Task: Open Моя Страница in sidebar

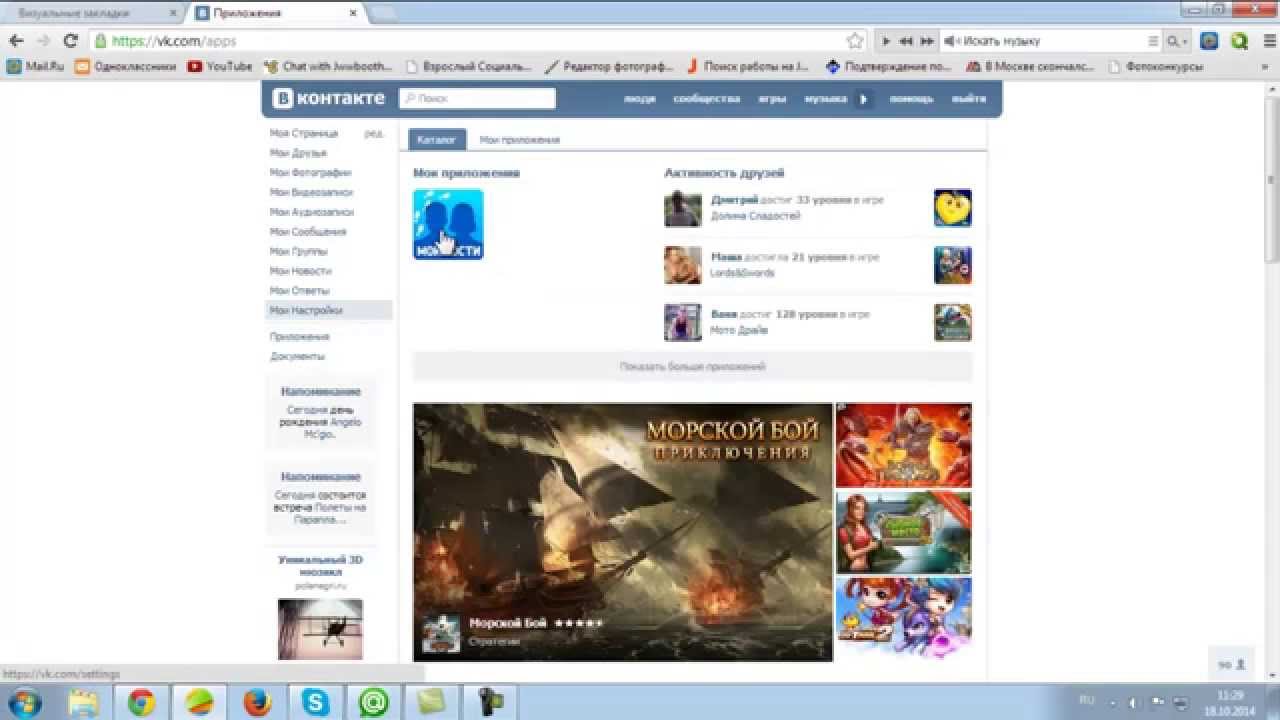Action: (x=304, y=133)
